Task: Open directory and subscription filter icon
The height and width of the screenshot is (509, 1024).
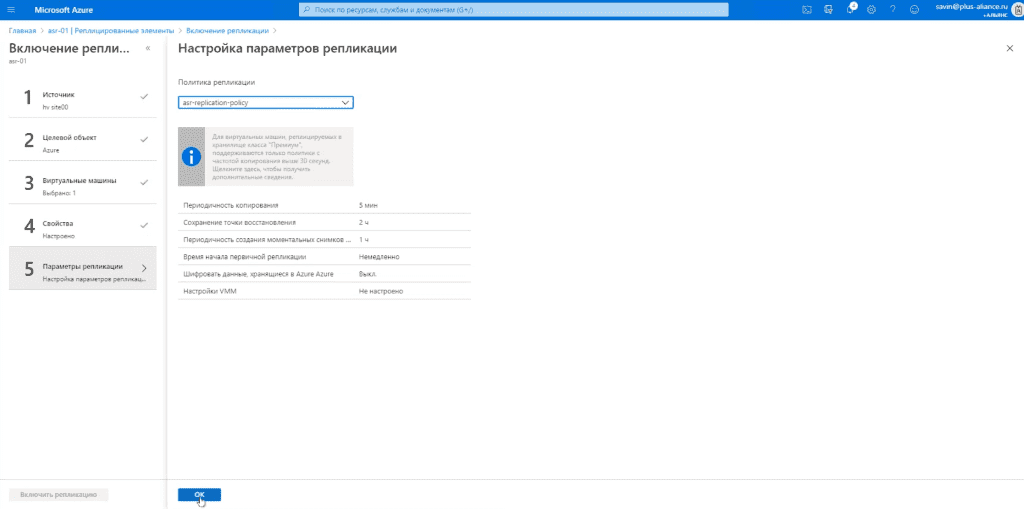Action: [829, 10]
